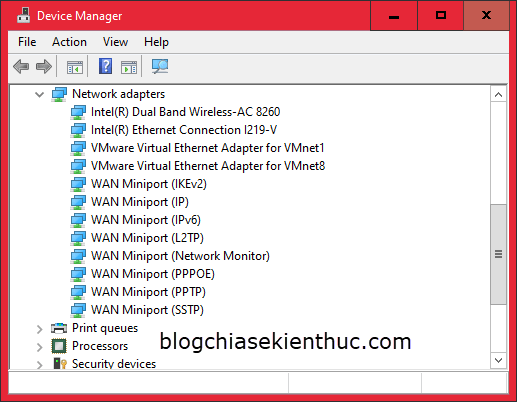Click the show/hide action pane icon
The width and height of the screenshot is (517, 402).
click(x=129, y=67)
